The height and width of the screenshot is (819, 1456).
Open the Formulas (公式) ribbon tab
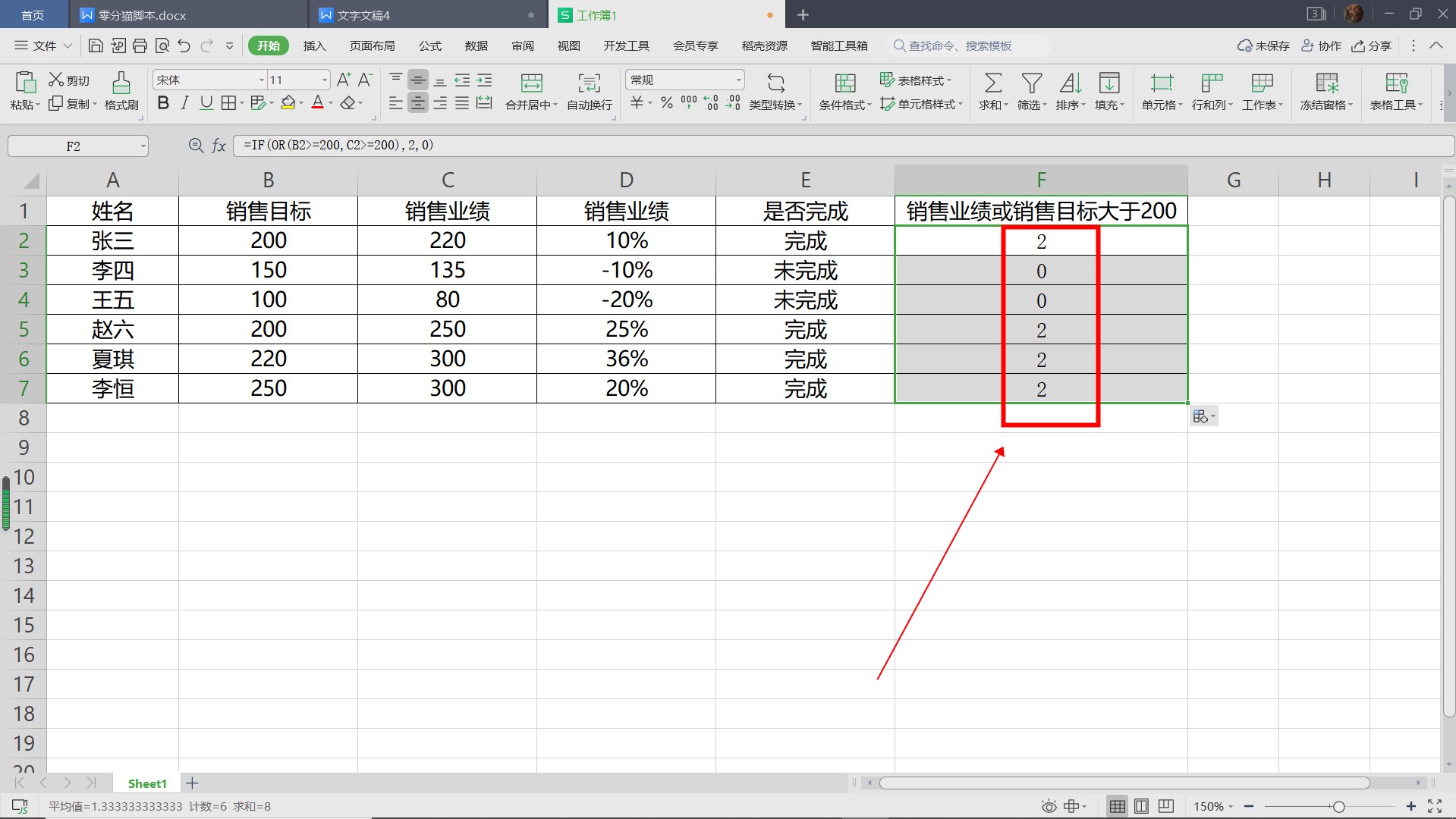[x=429, y=45]
